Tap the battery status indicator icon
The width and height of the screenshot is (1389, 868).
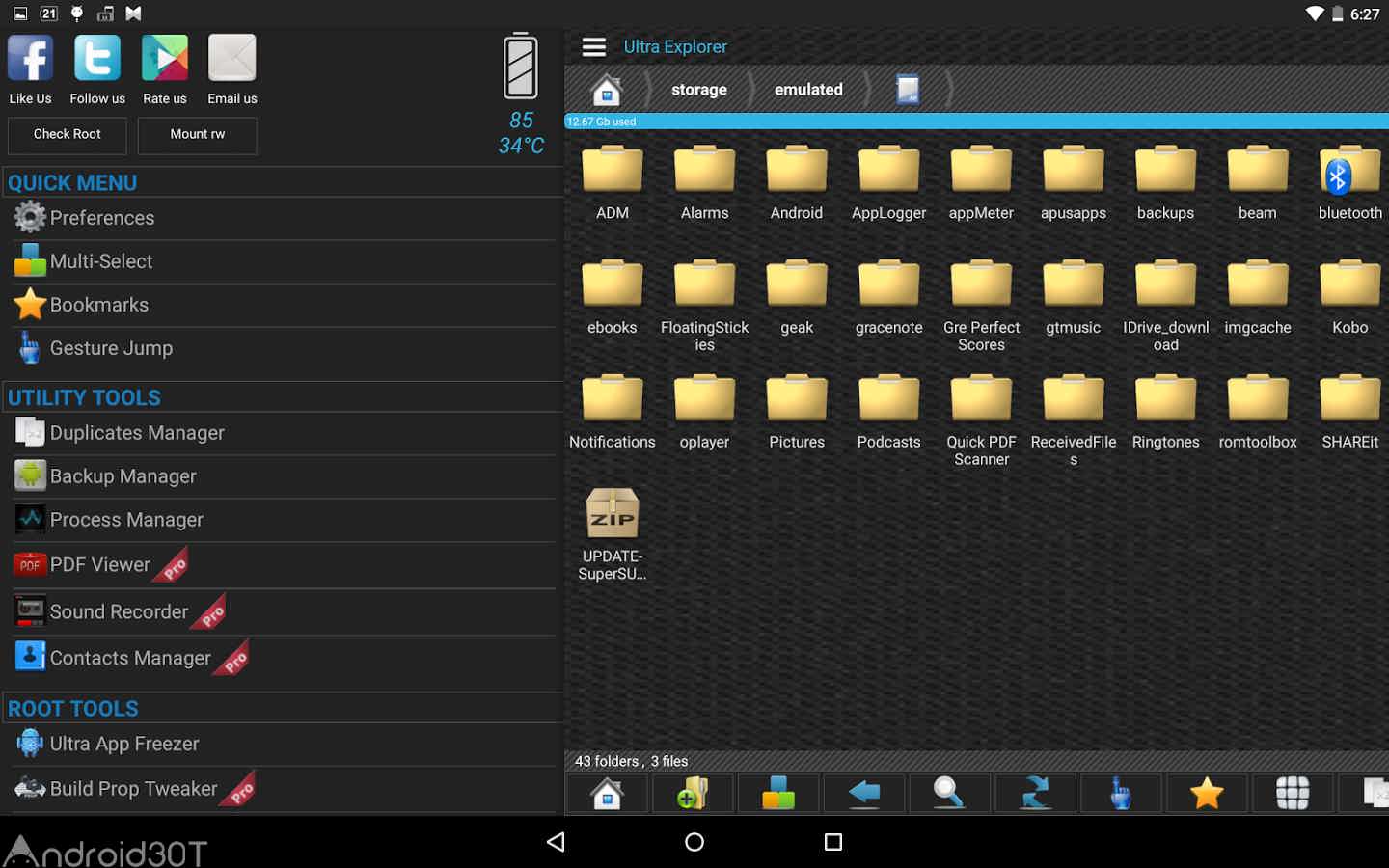coord(521,66)
